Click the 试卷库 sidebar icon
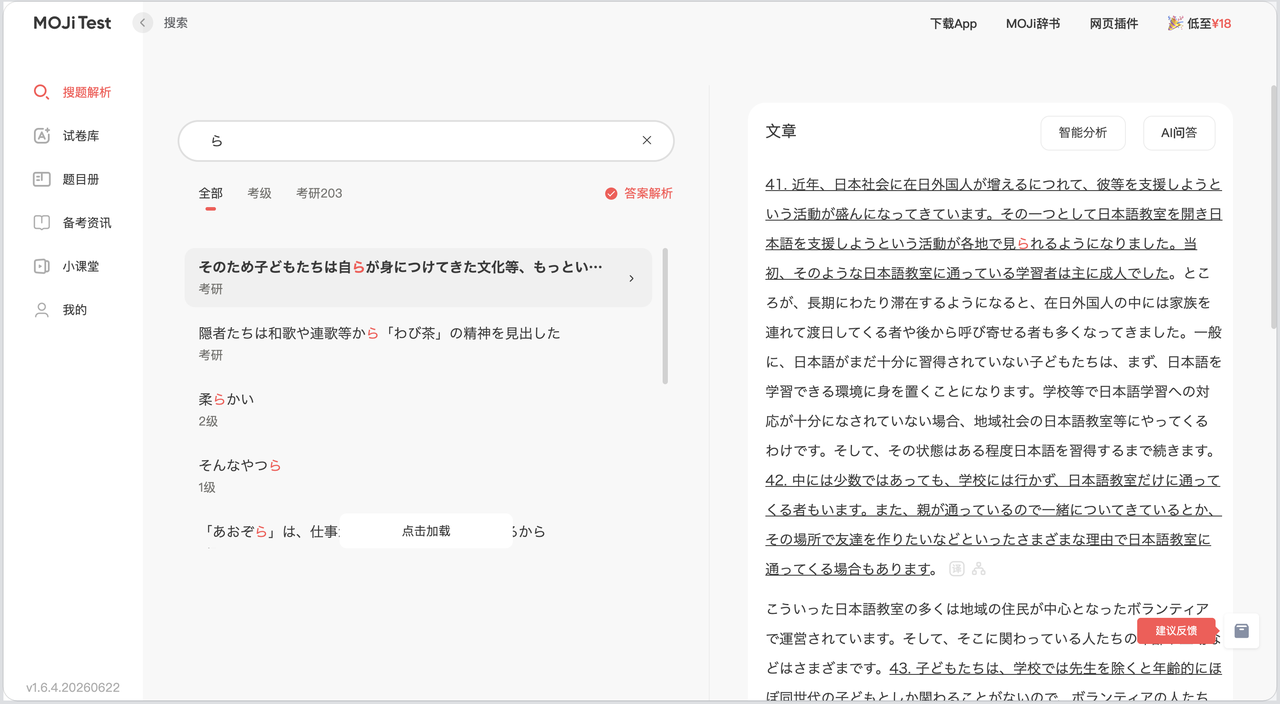Image resolution: width=1280 pixels, height=704 pixels. (41, 136)
